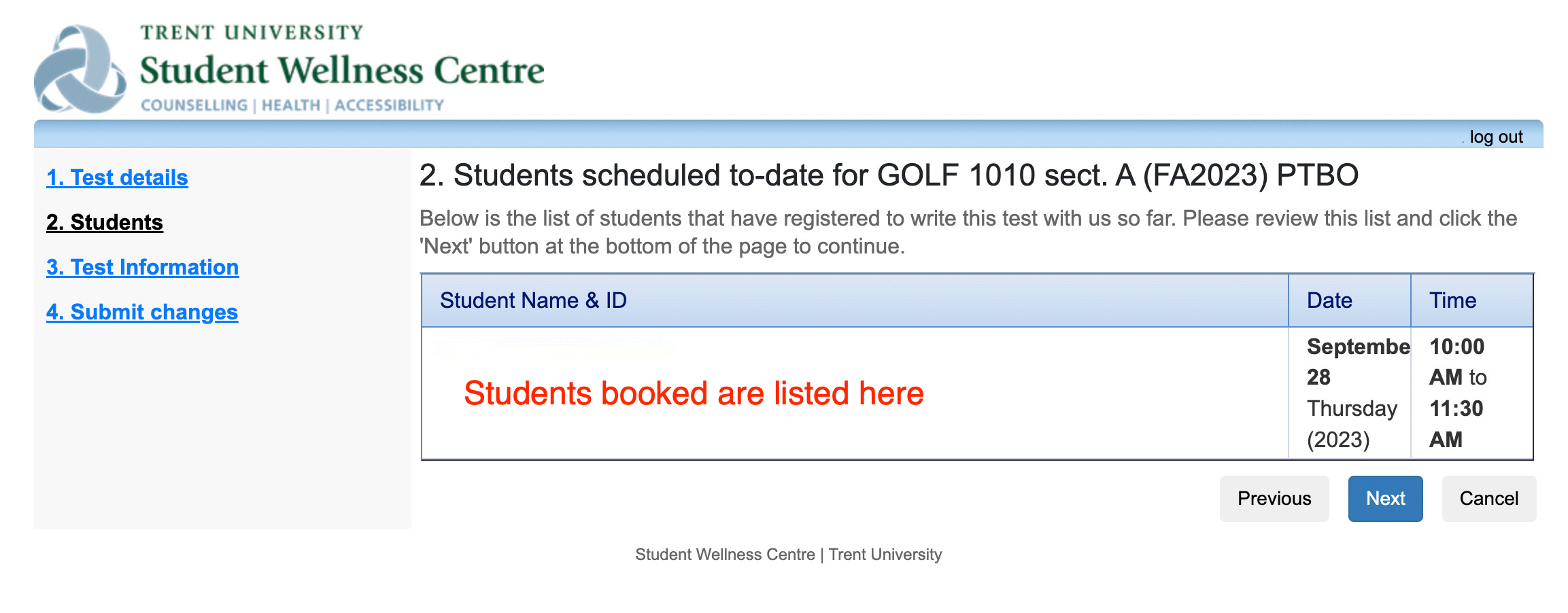This screenshot has height=613, width=1568.
Task: Go to 3. Test Information
Action: [142, 267]
